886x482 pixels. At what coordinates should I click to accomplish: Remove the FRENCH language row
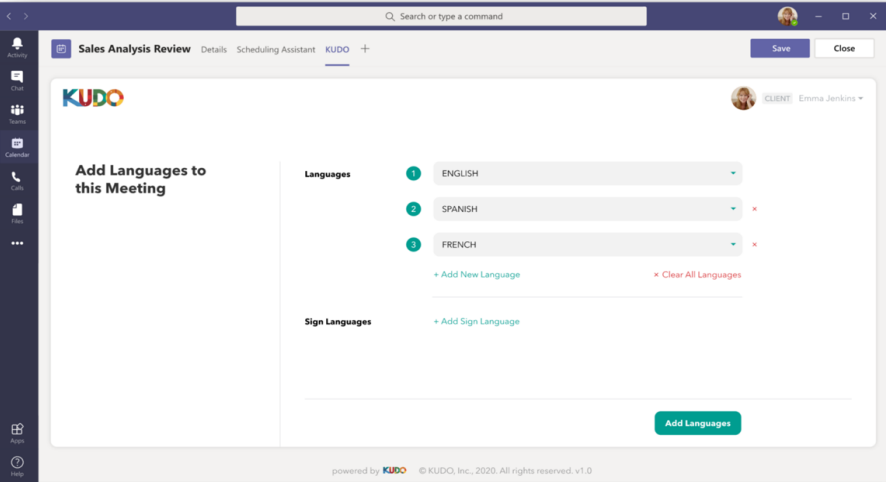754,245
